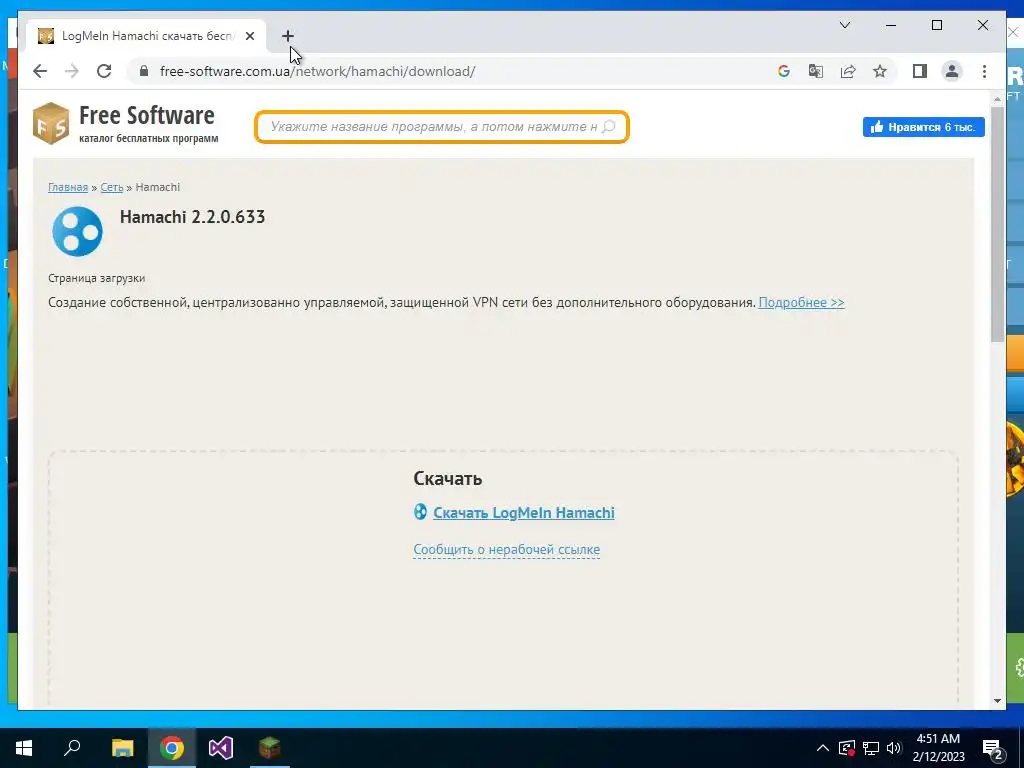This screenshot has height=768, width=1024.
Task: Click Сообщить о нерабочей ссылке link
Action: [x=506, y=550]
